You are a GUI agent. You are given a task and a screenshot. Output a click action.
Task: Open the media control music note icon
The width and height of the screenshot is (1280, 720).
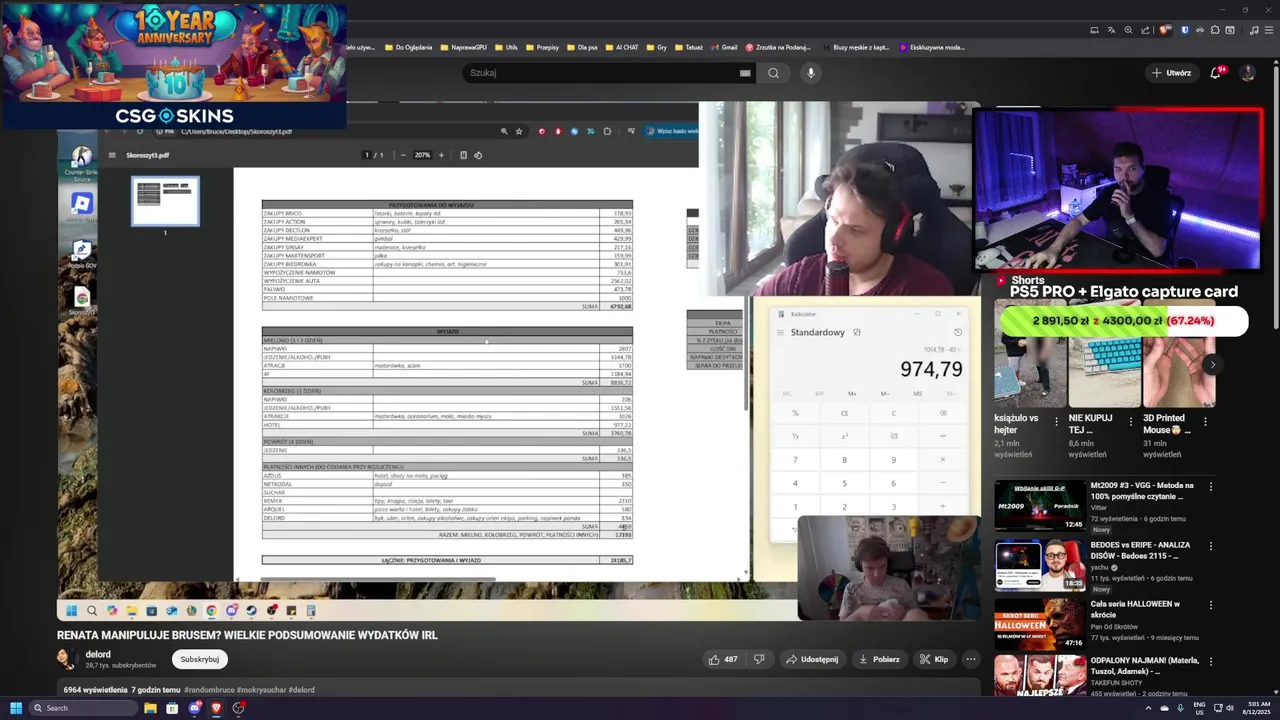[x=1254, y=30]
